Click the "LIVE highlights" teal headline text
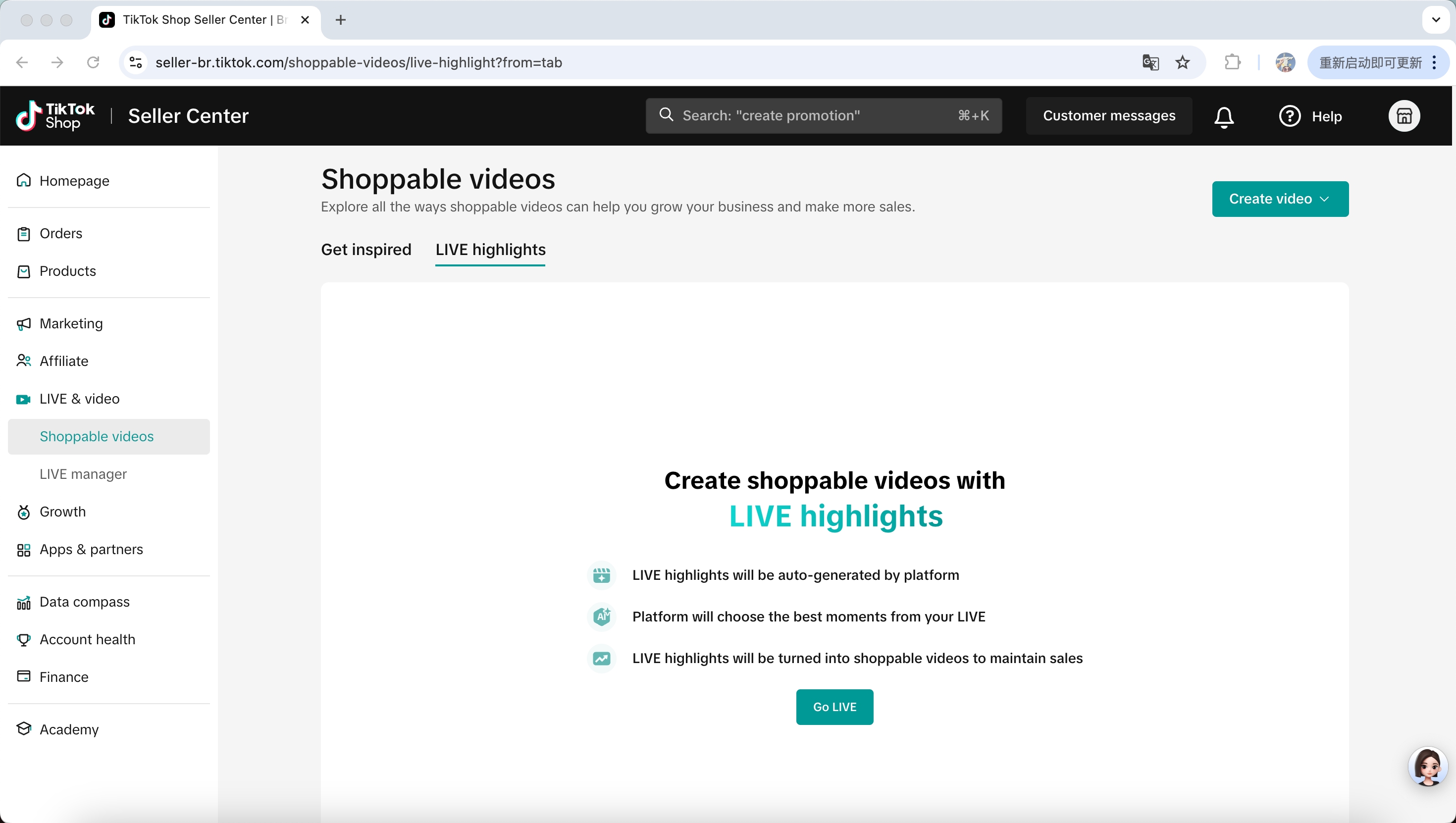This screenshot has height=823, width=1456. point(836,516)
